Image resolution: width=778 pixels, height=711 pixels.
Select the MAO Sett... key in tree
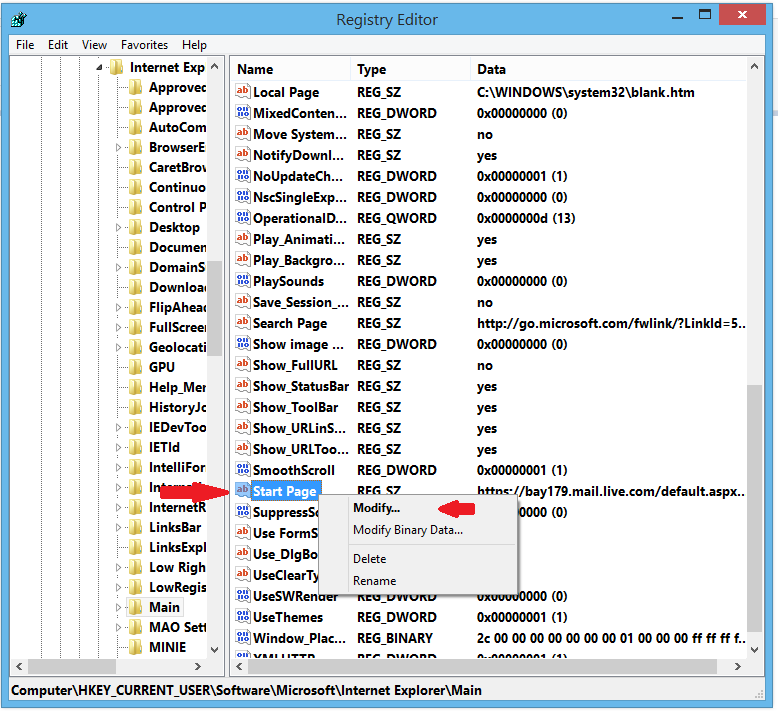[177, 627]
